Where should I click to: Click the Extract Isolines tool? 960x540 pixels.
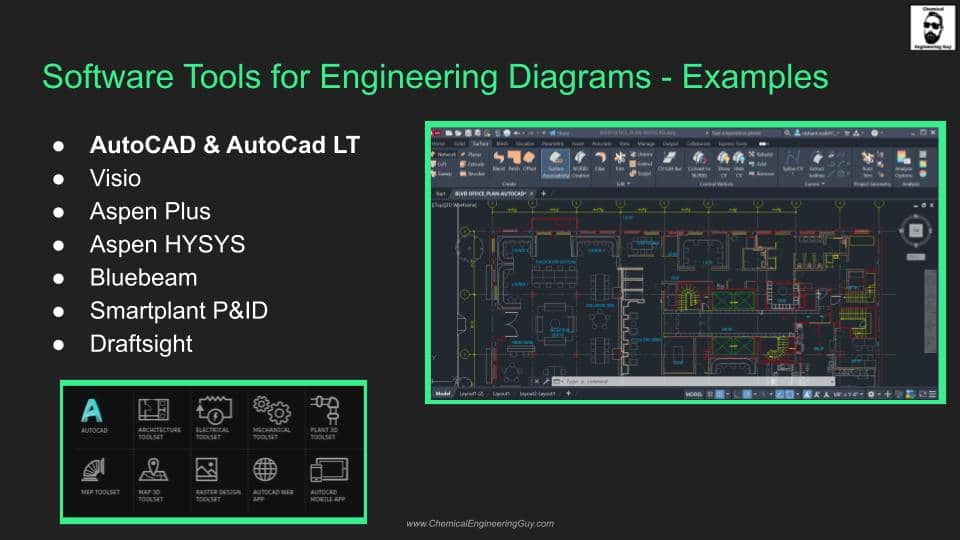(817, 164)
